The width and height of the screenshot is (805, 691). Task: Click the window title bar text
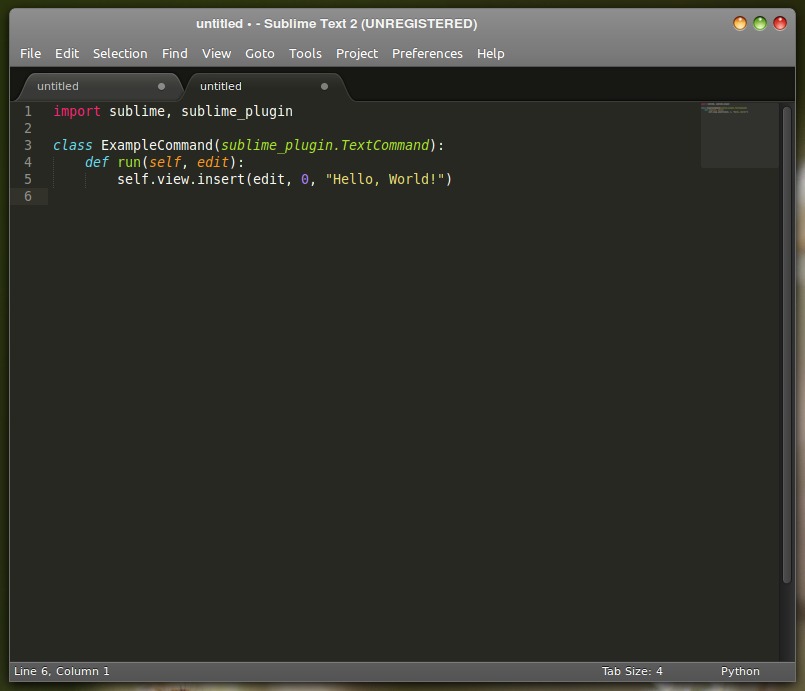[336, 24]
